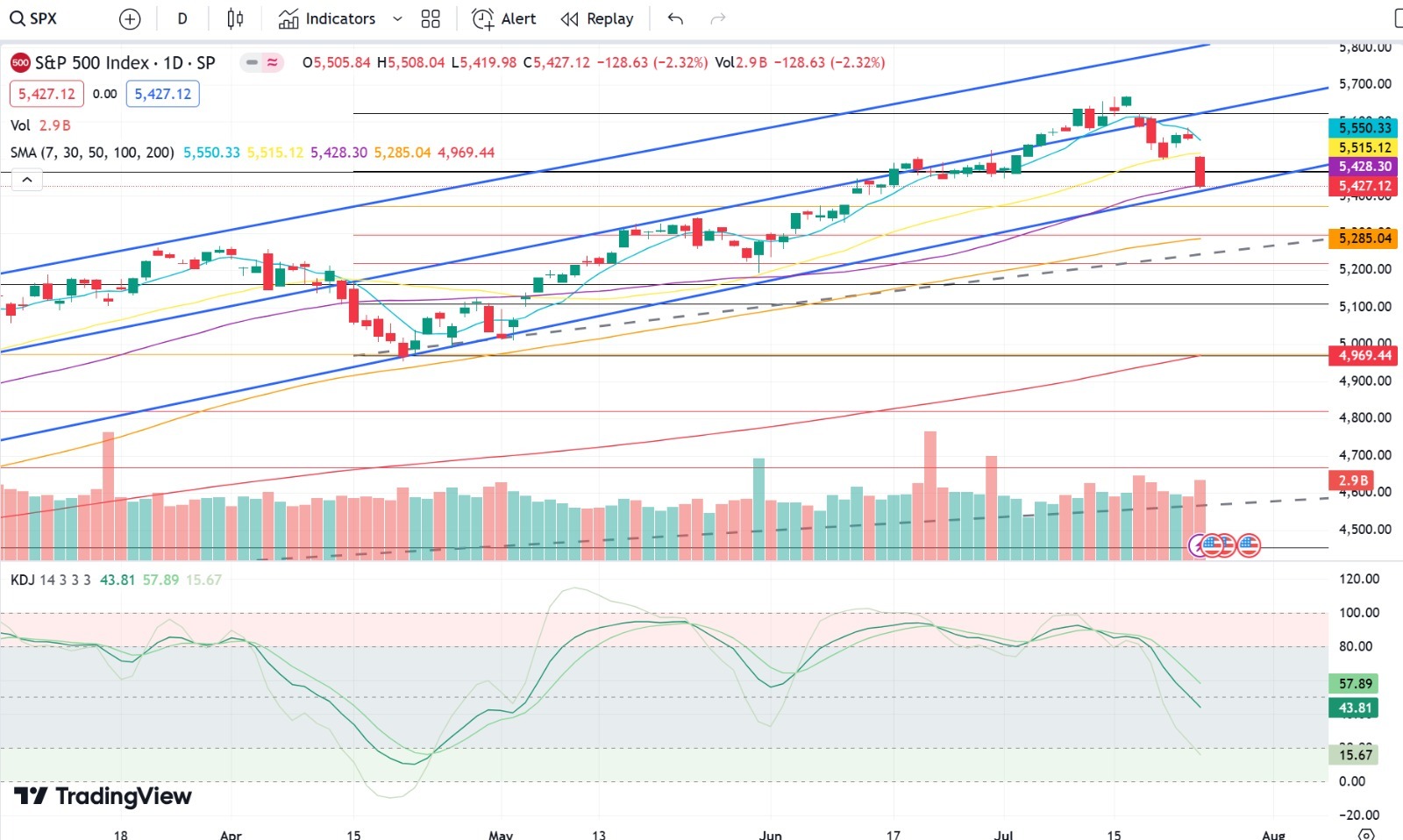Open chart settings with the bottom-right gear icon
1403x840 pixels.
coord(1365,834)
